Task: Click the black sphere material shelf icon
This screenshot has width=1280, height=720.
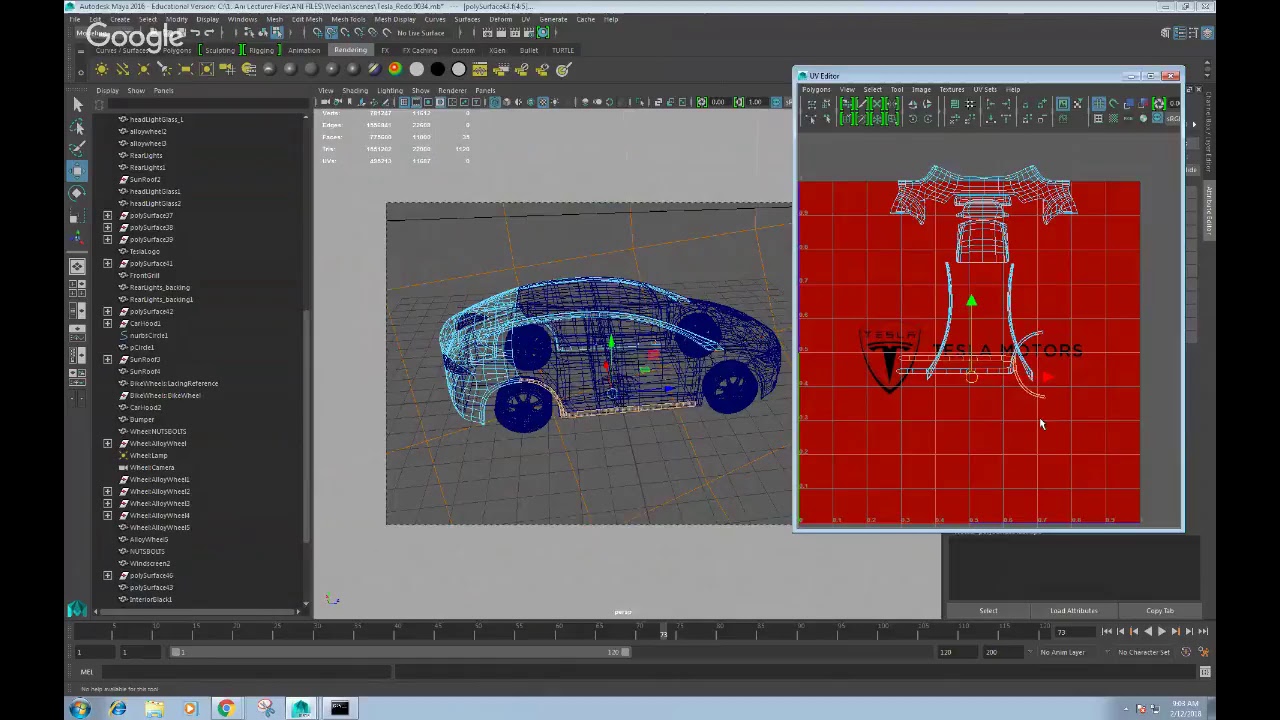Action: coord(437,69)
